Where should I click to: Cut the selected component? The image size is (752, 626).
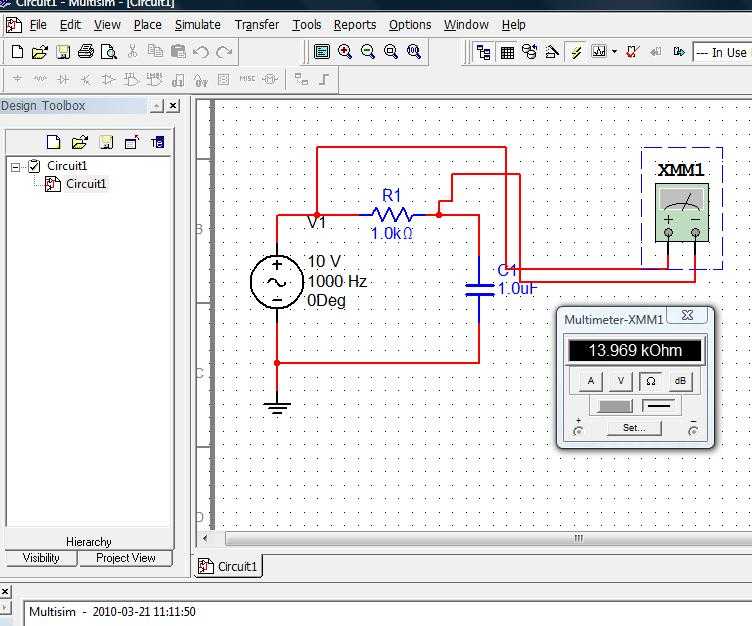133,51
